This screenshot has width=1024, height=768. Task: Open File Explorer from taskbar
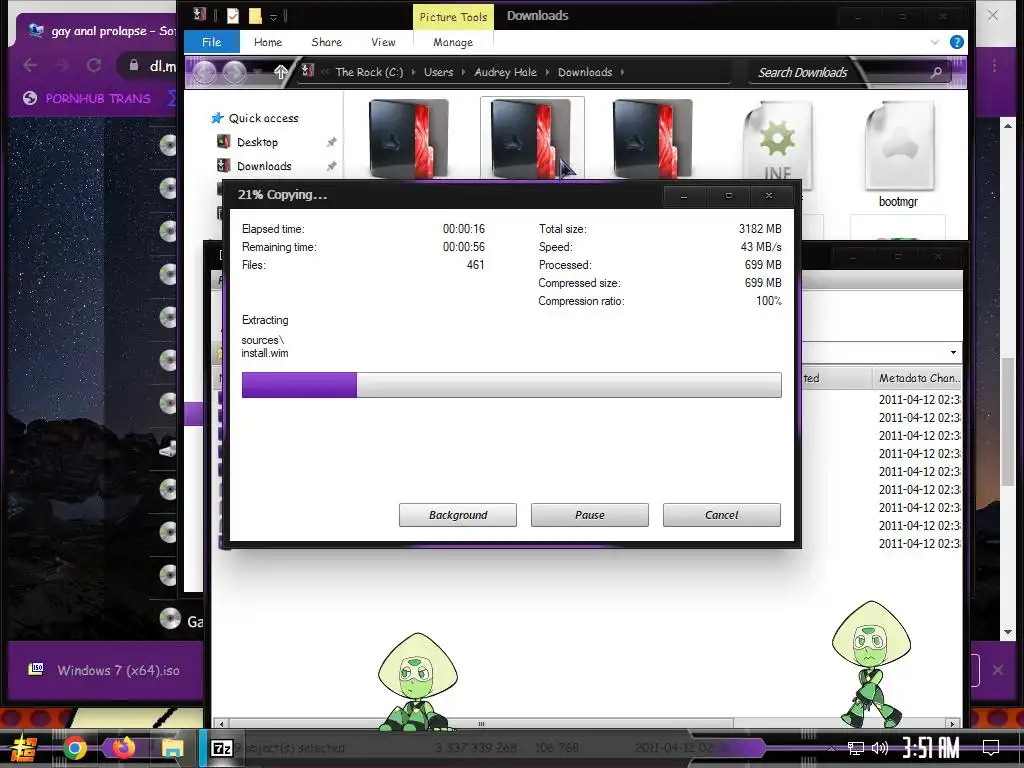click(172, 748)
